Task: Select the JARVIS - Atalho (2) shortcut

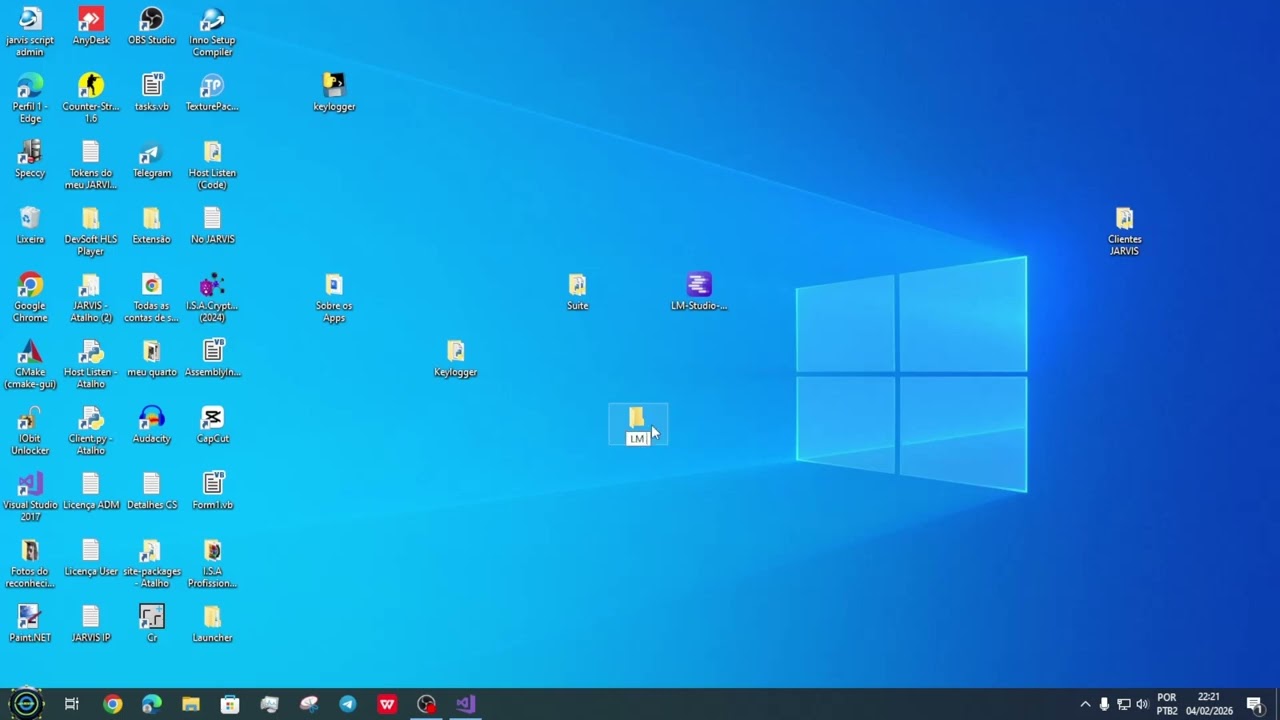Action: click(x=91, y=298)
